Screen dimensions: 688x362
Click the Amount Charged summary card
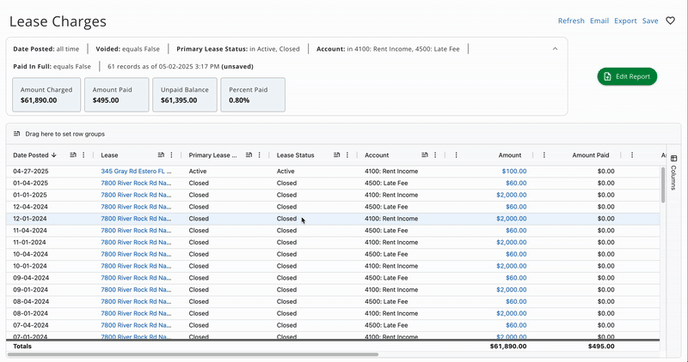coord(47,95)
